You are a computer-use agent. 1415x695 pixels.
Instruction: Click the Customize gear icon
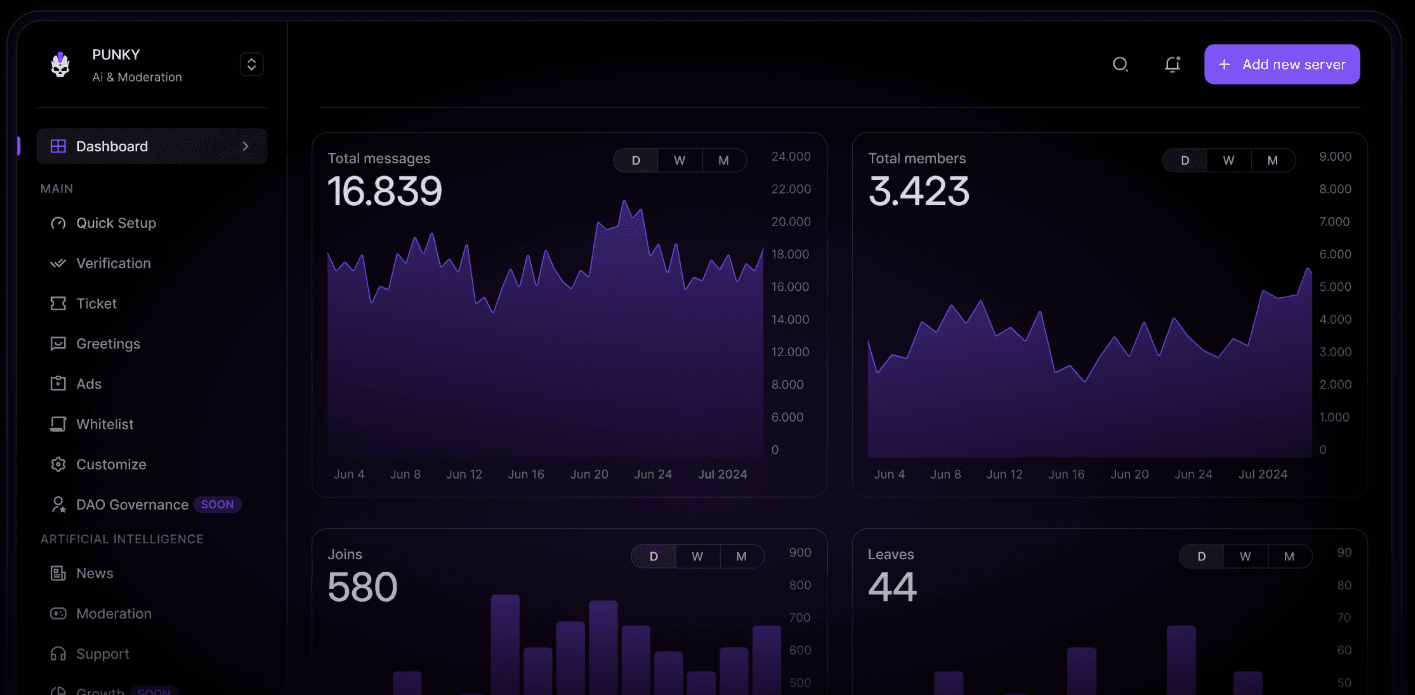tap(58, 464)
